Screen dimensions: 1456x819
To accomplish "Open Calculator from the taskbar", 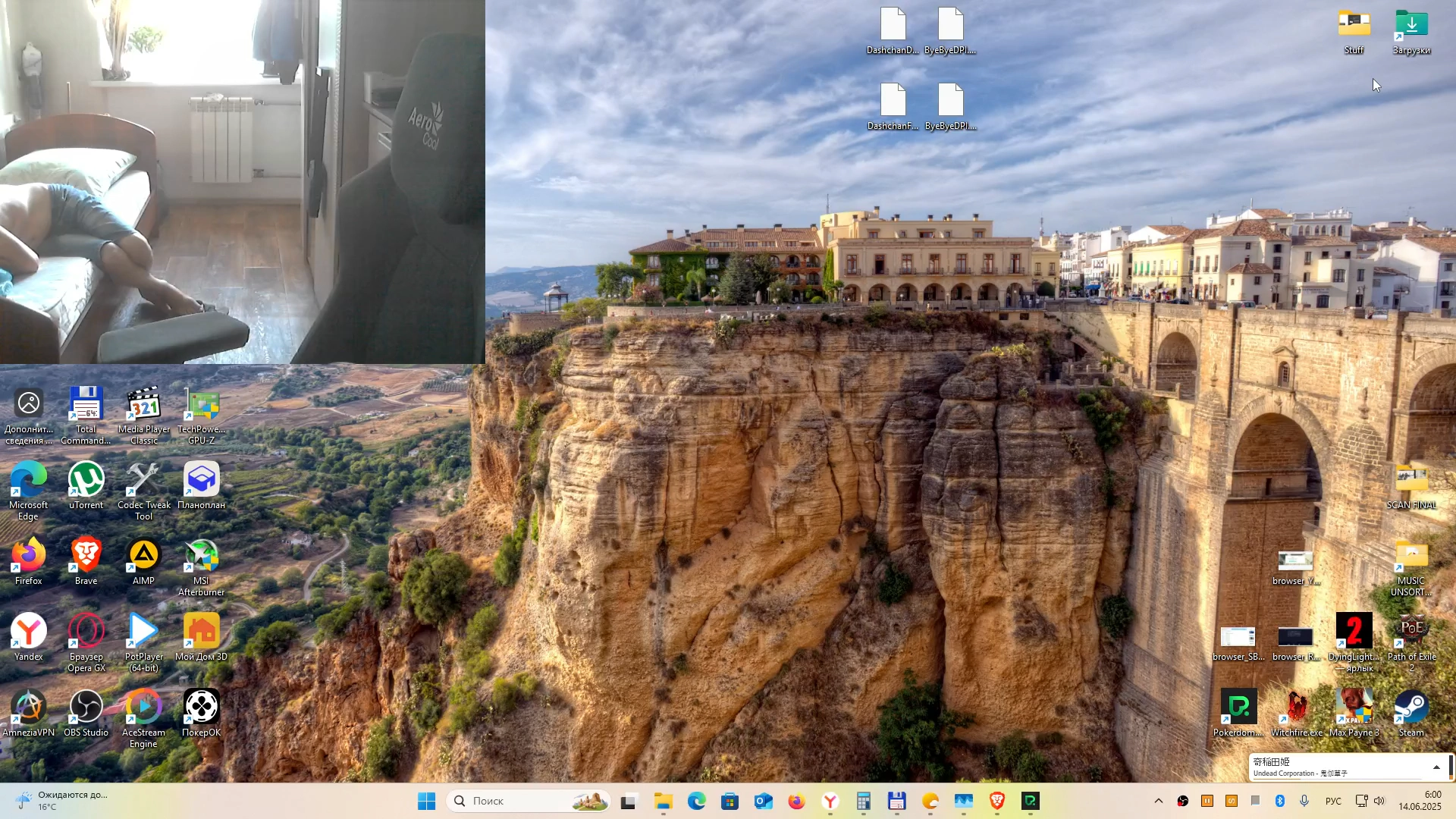I will coord(864,801).
